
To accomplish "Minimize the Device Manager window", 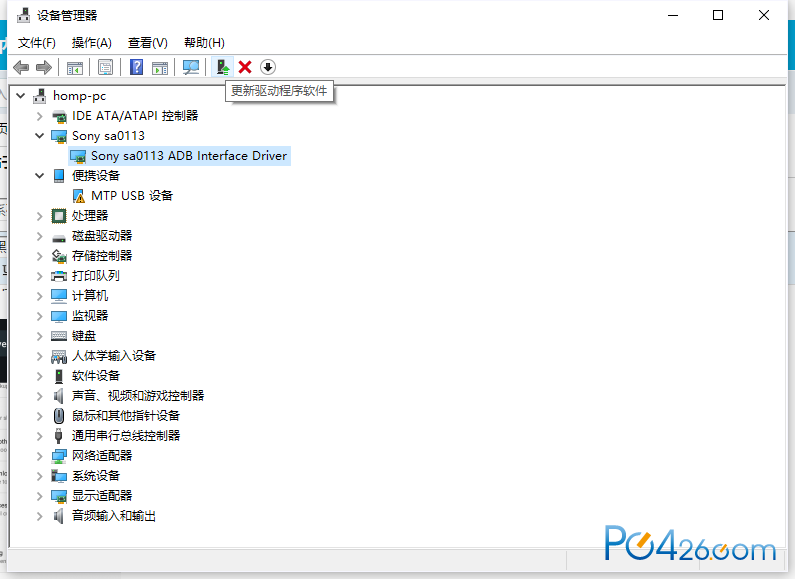I will (x=673, y=15).
